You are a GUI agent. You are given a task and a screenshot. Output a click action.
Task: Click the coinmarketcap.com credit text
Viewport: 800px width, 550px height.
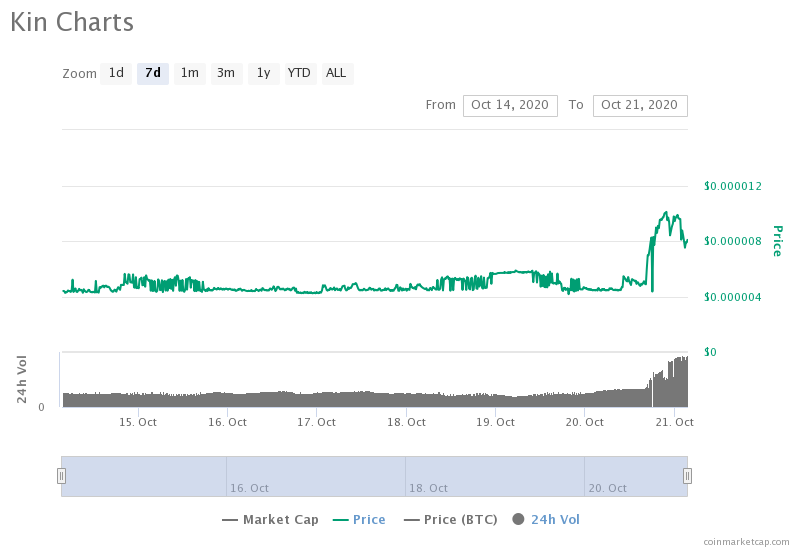[746, 542]
